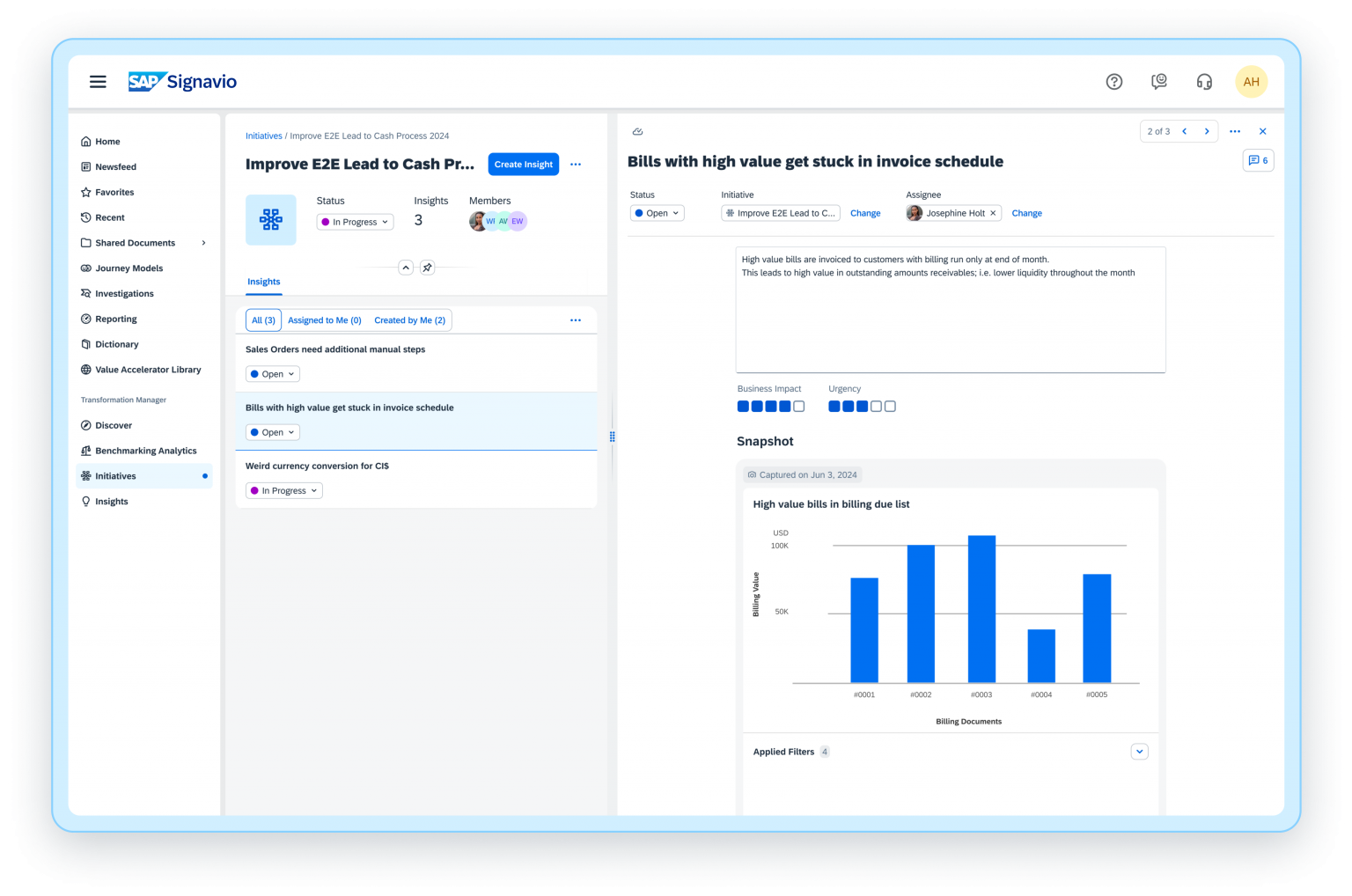Select the Created by Me filter tab
This screenshot has width=1352, height=896.
click(409, 319)
